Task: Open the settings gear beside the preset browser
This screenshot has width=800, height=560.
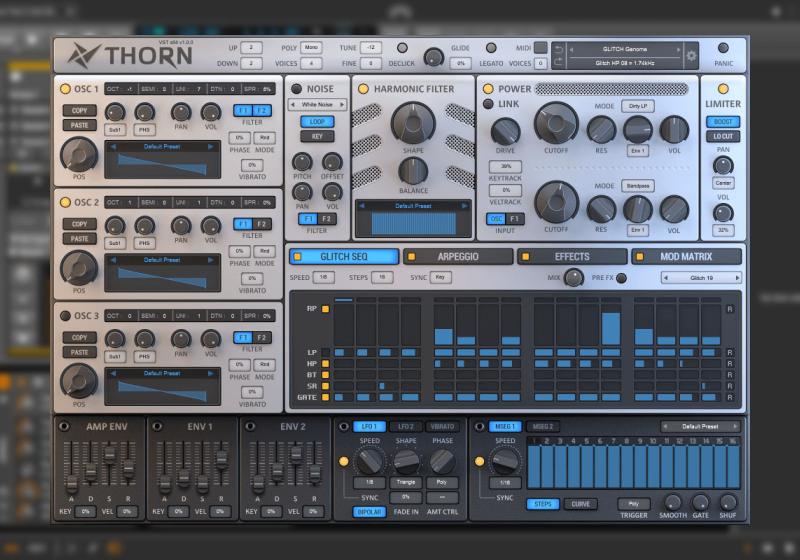Action: tap(691, 56)
